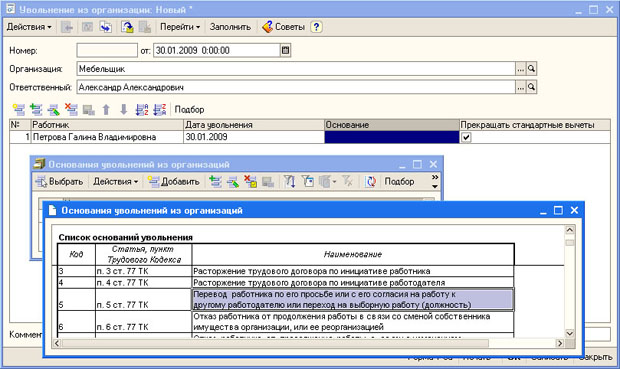
Task: Open the Организация magnifier lookup icon
Action: click(531, 68)
